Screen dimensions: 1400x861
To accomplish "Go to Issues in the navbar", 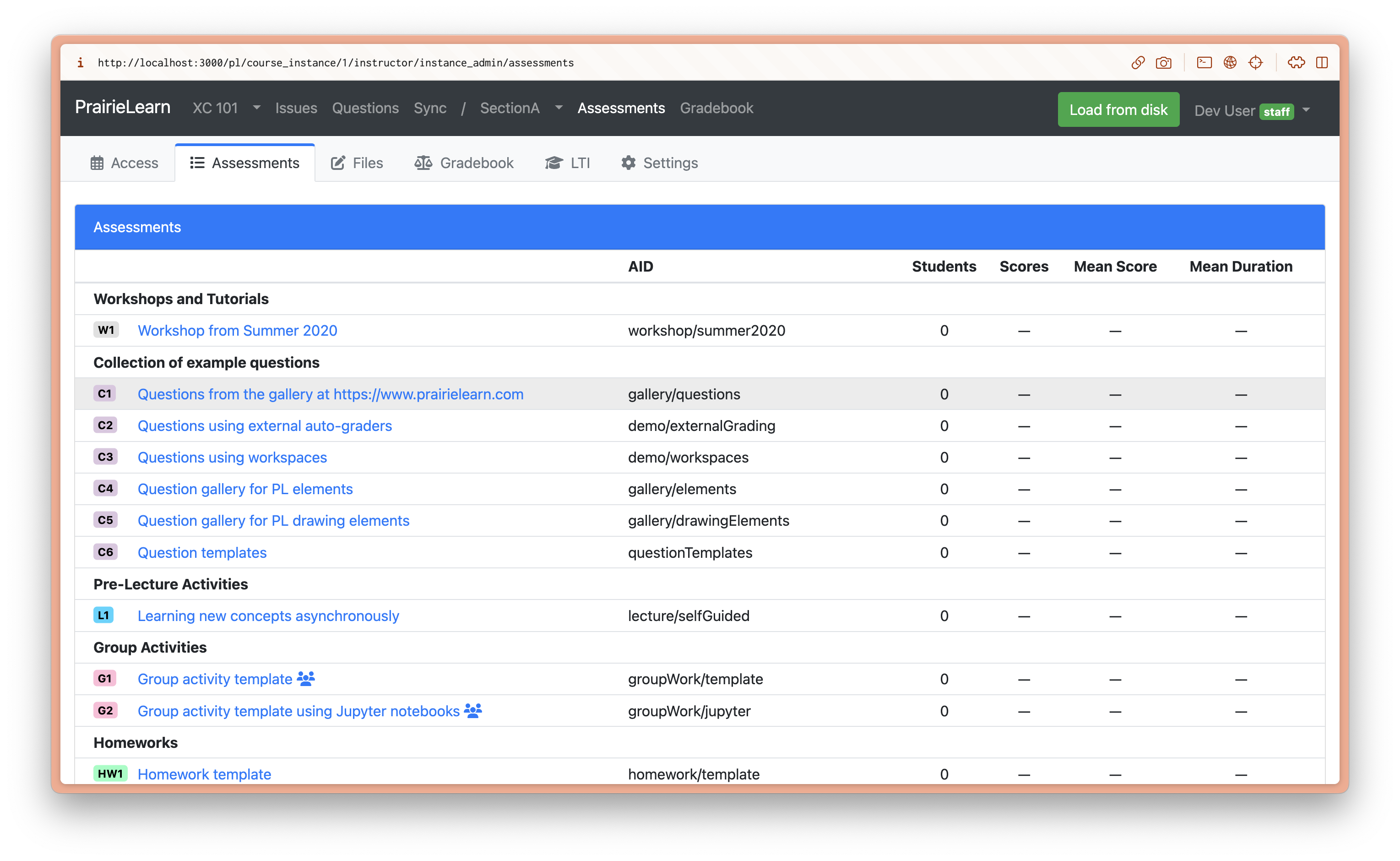I will click(296, 108).
